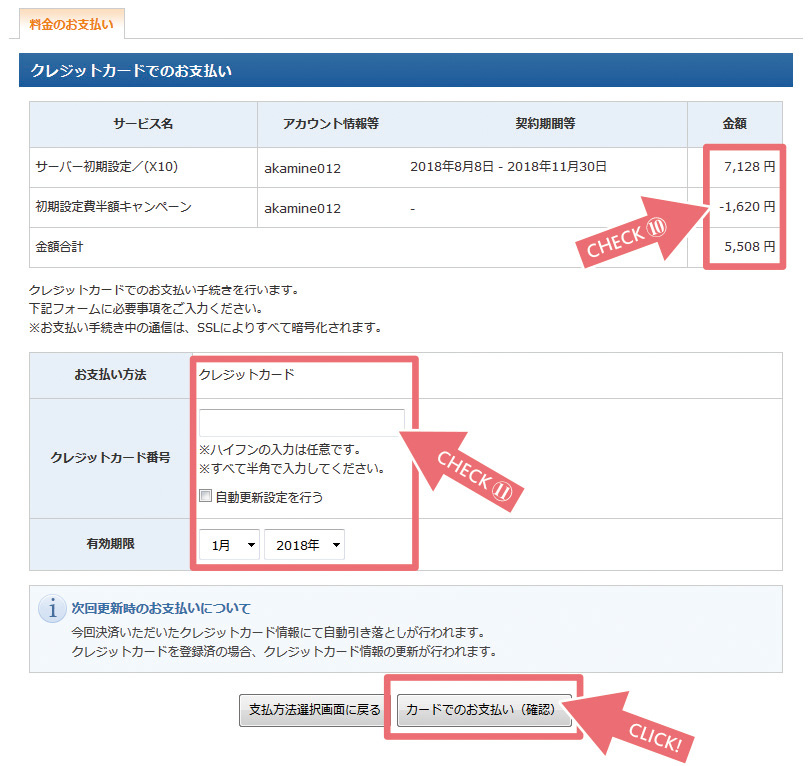Open the 料金のお支払い tab

click(x=72, y=24)
